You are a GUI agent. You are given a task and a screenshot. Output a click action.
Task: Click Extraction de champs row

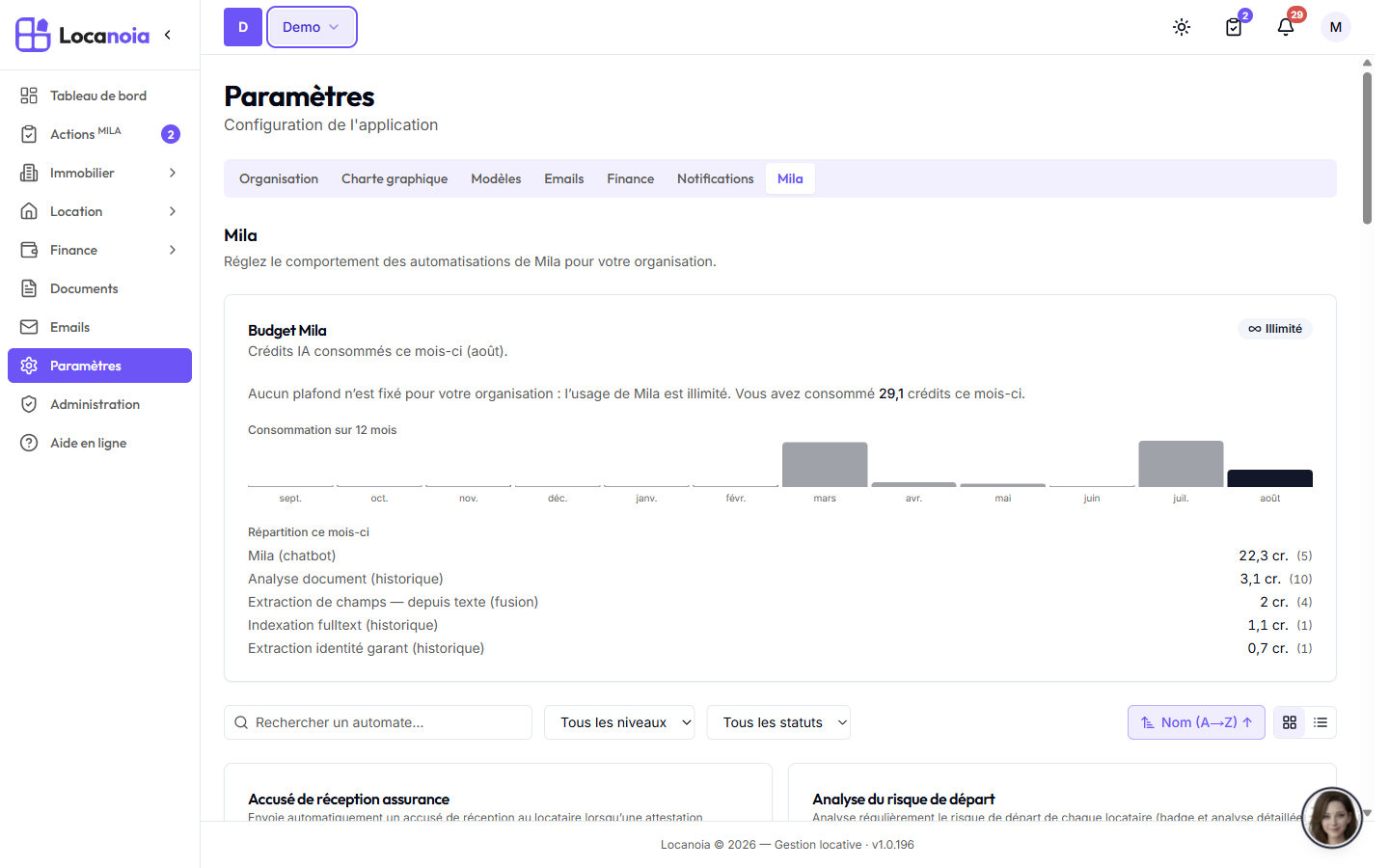(779, 602)
